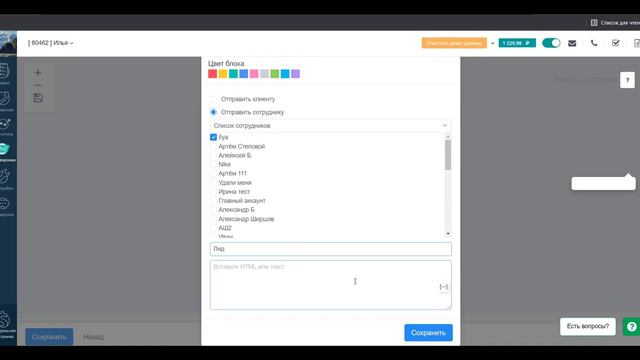Check the Главный аккаунт checkbox
640x360 pixels.
213,200
